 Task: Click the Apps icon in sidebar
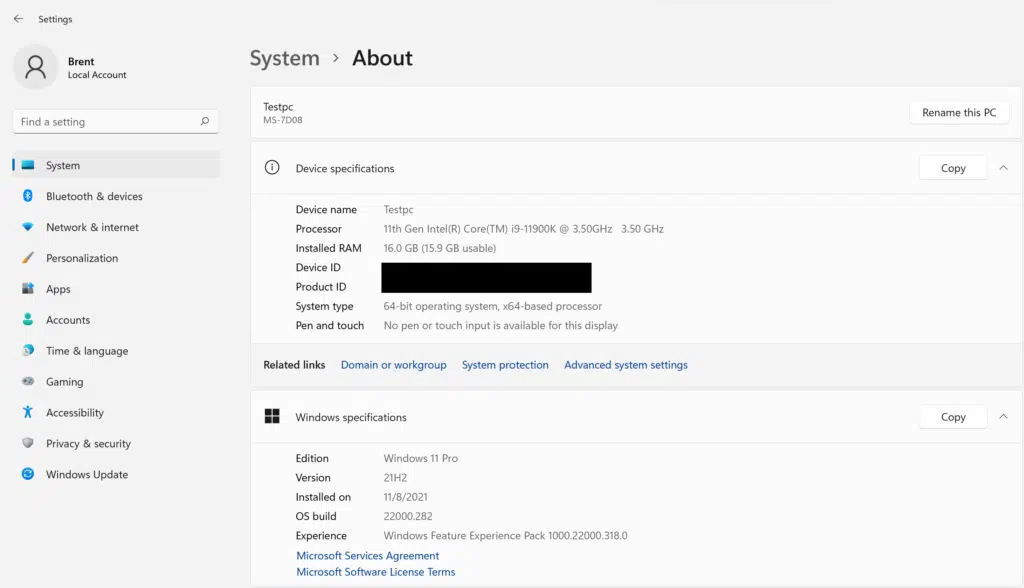tap(27, 288)
